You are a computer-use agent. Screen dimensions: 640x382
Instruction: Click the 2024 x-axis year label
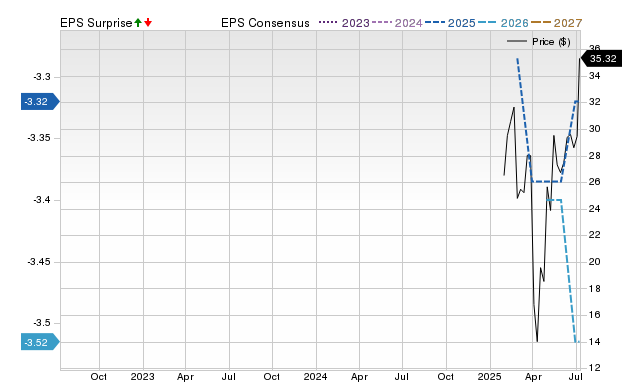(x=315, y=376)
